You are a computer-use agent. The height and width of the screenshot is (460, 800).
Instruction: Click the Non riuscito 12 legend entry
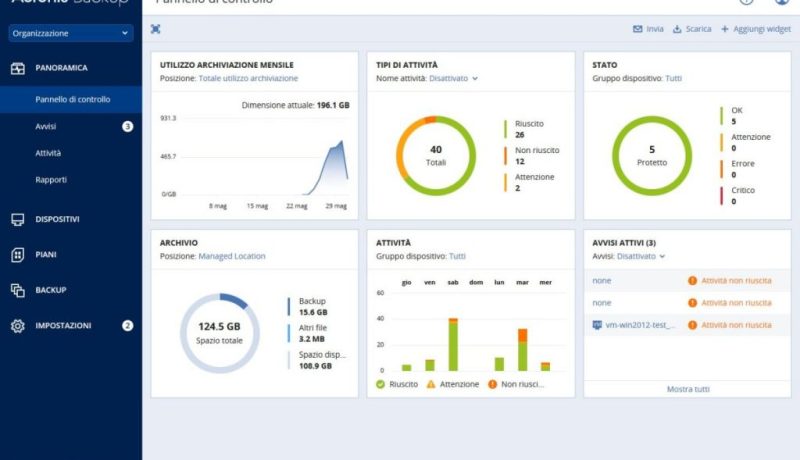tap(532, 156)
